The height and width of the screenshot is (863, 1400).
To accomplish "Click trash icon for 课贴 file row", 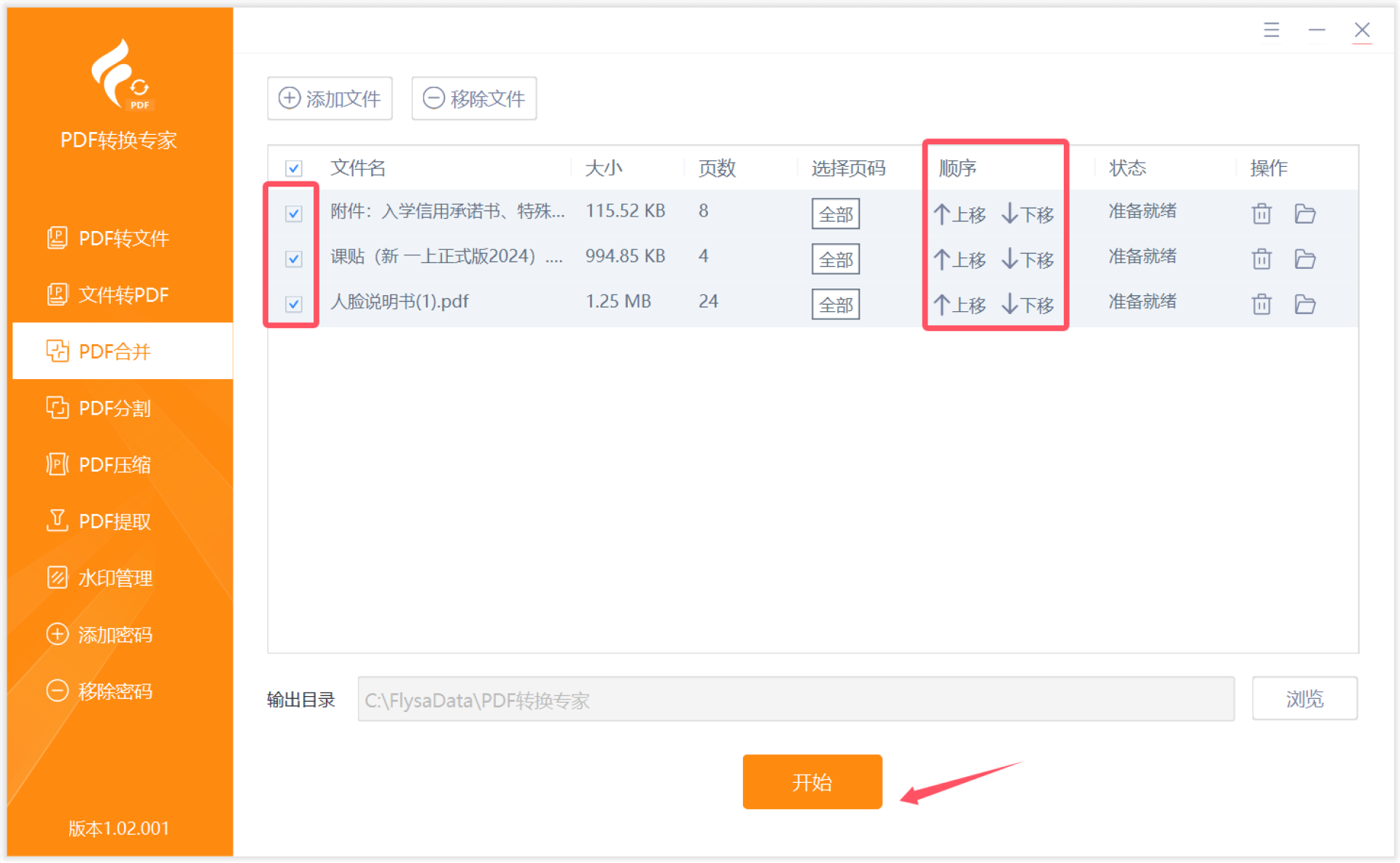I will coord(1261,259).
